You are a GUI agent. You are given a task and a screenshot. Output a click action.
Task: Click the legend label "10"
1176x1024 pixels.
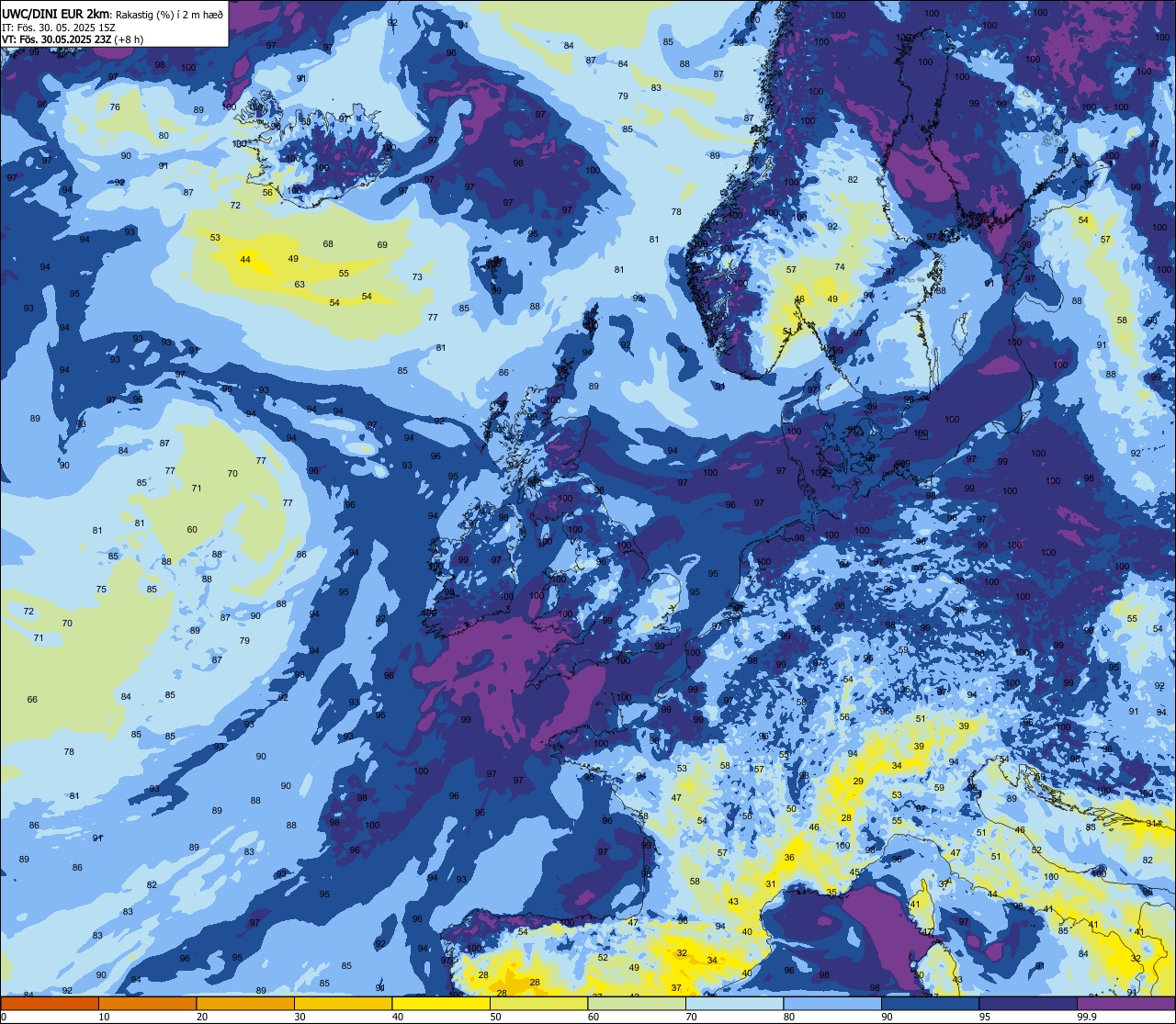click(x=104, y=1017)
